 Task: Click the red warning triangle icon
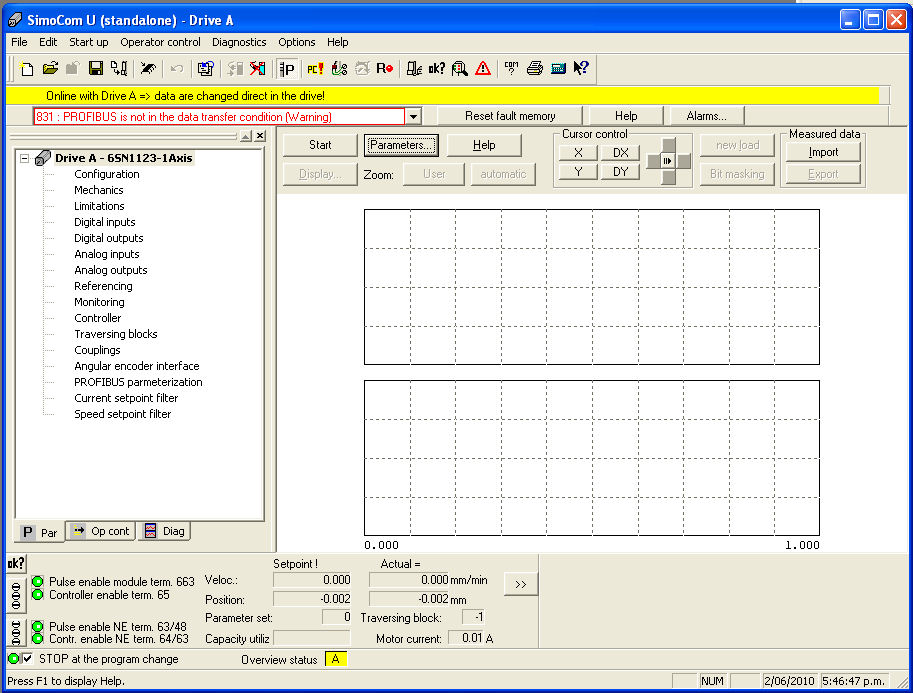click(x=483, y=69)
